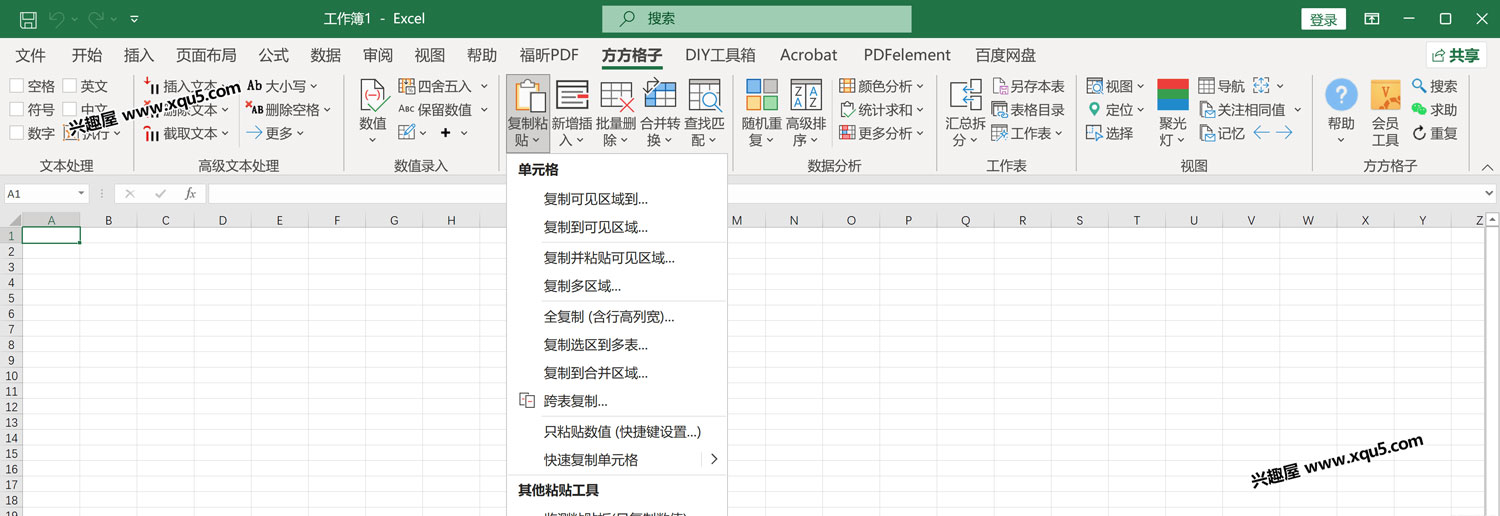This screenshot has width=1500, height=516.
Task: Expand the 截取文本 dropdown
Action: pyautogui.click(x=224, y=133)
